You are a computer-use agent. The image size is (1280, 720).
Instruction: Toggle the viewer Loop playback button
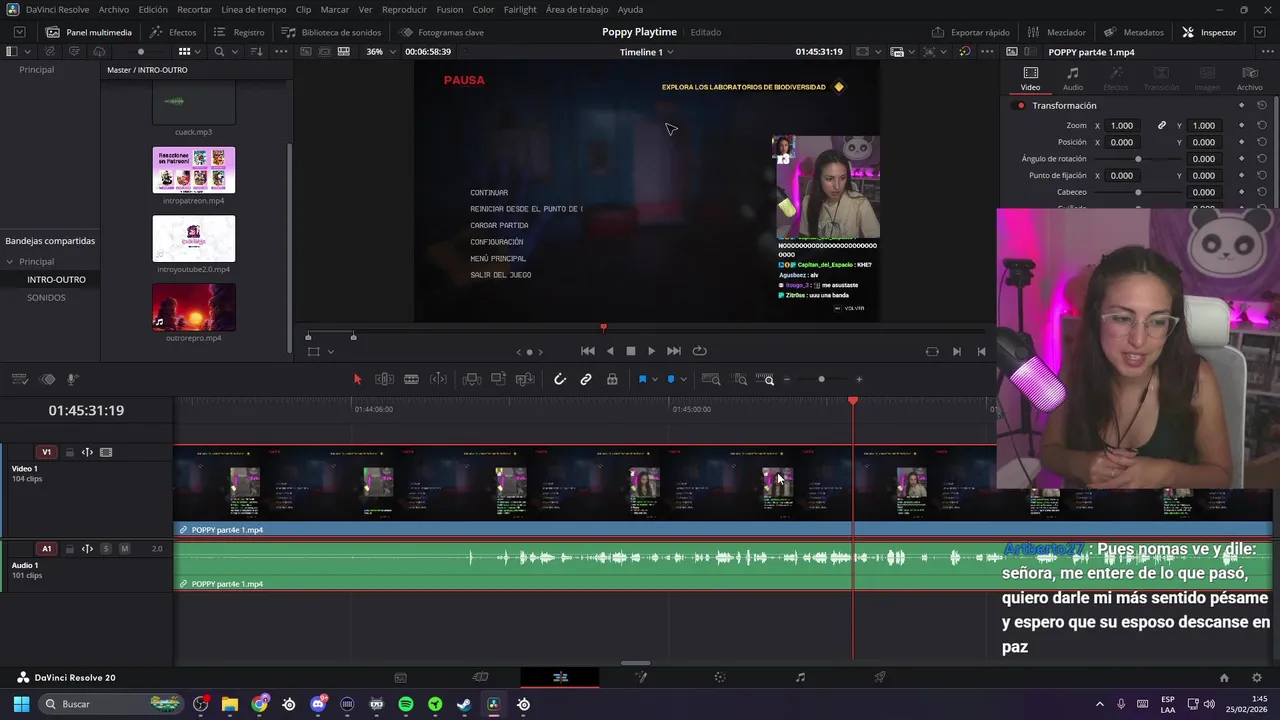pyautogui.click(x=699, y=351)
